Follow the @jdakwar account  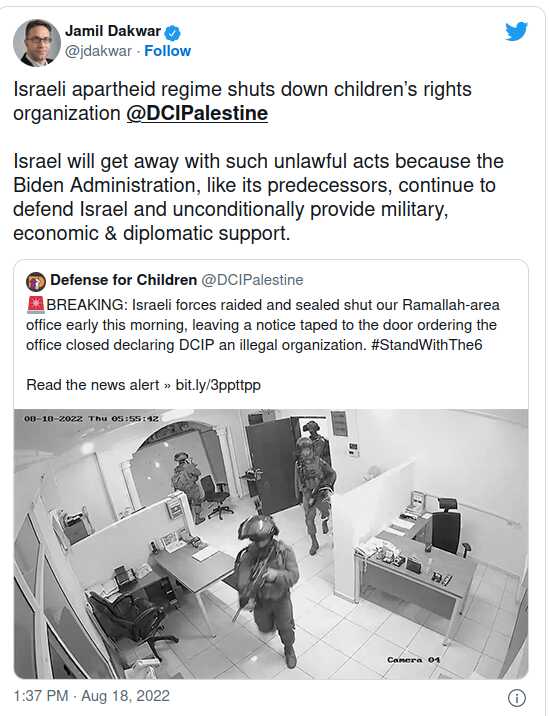coord(168,51)
